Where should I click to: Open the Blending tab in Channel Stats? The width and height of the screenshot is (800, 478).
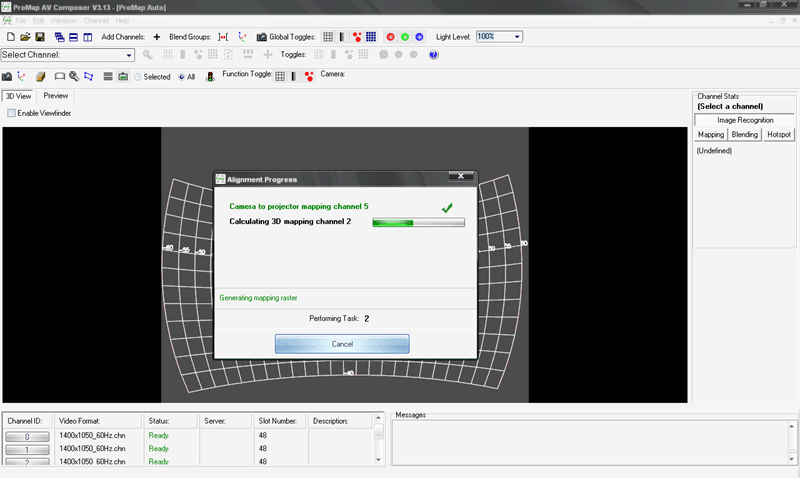(x=744, y=134)
